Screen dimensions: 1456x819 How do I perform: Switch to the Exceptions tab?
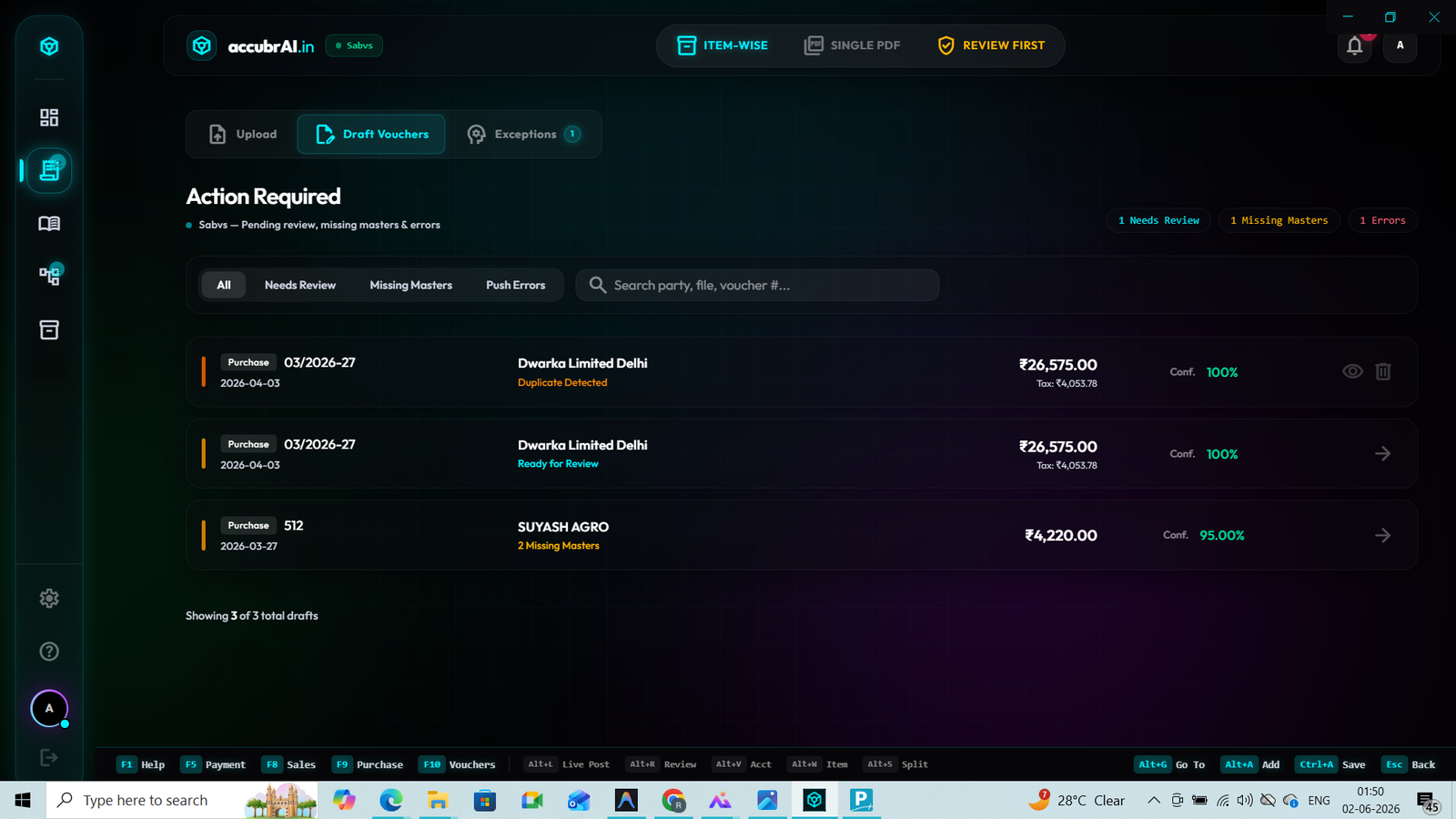[523, 134]
